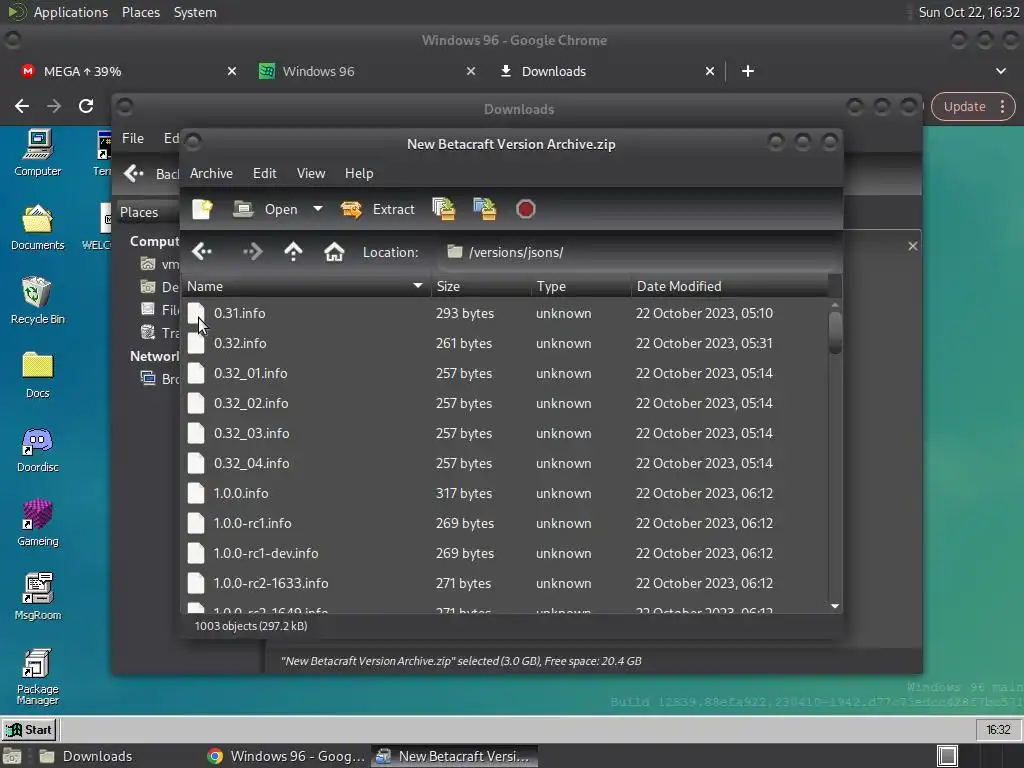
Task: Open Package Manager desktop icon
Action: (x=37, y=677)
